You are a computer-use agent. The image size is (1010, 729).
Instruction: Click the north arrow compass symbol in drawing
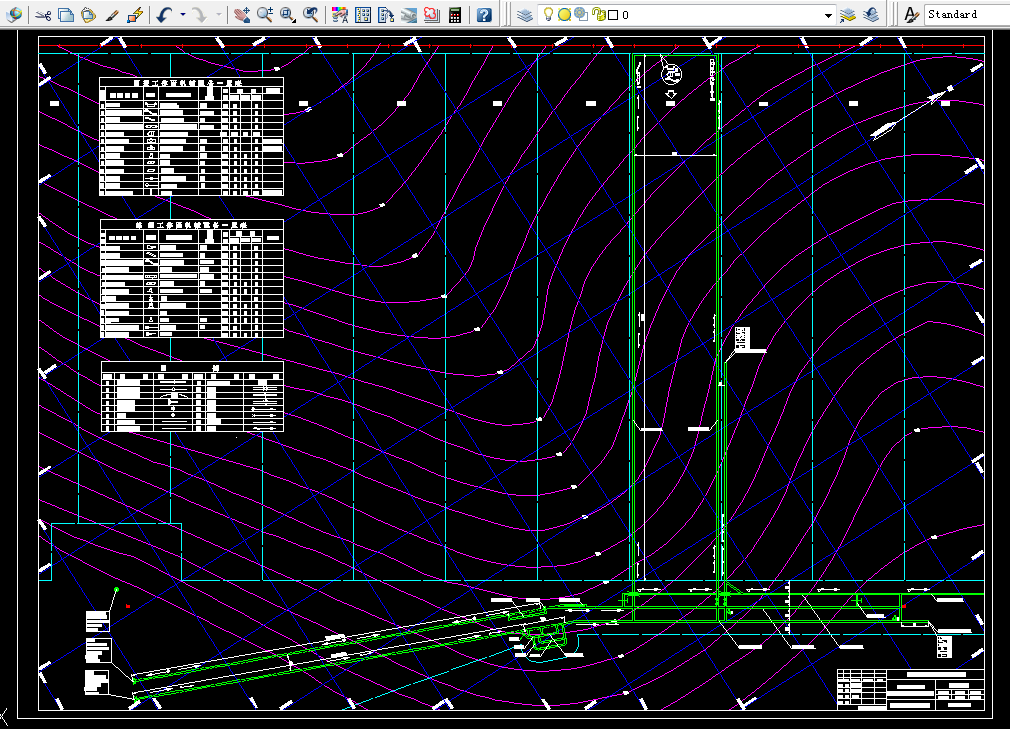point(912,111)
